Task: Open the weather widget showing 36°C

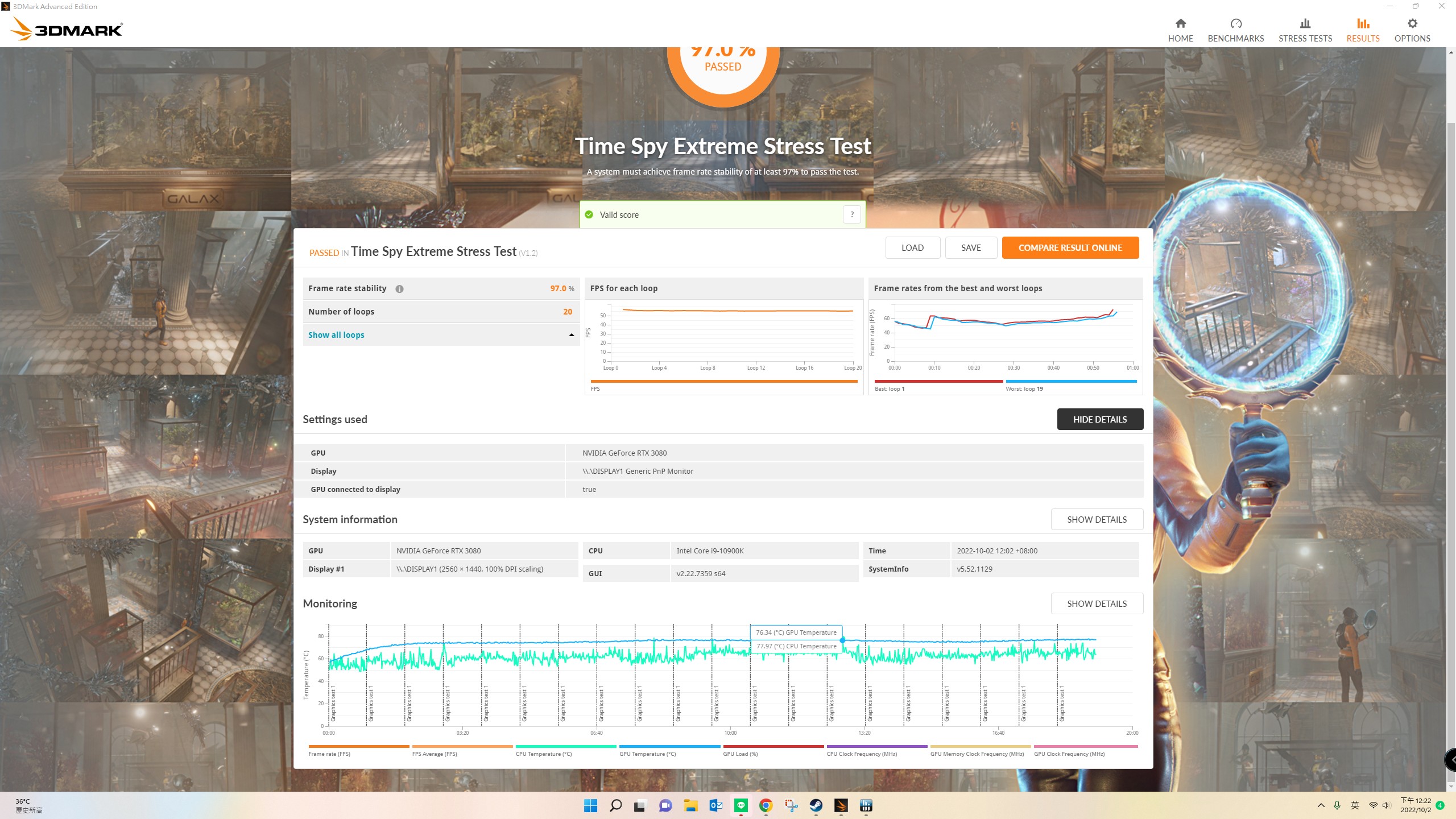Action: (x=29, y=805)
